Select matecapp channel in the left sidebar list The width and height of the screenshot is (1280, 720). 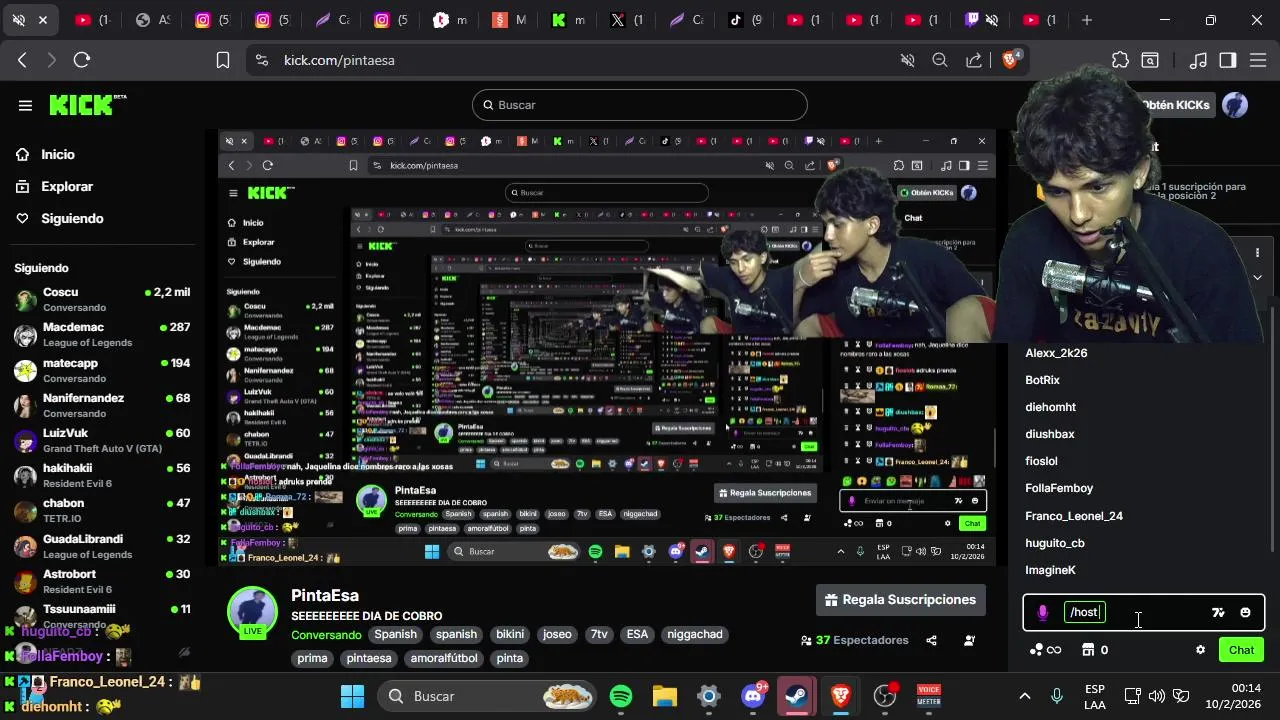pyautogui.click(x=102, y=370)
